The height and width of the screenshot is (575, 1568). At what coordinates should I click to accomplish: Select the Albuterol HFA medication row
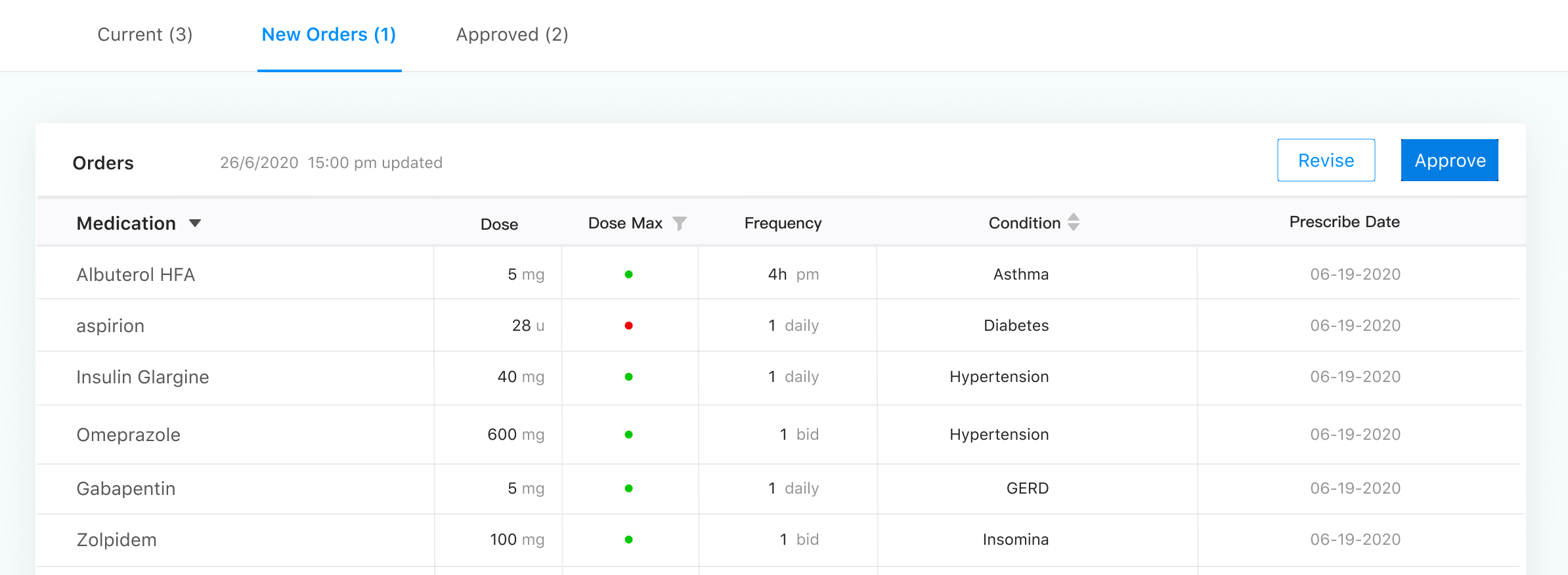pyautogui.click(x=136, y=274)
